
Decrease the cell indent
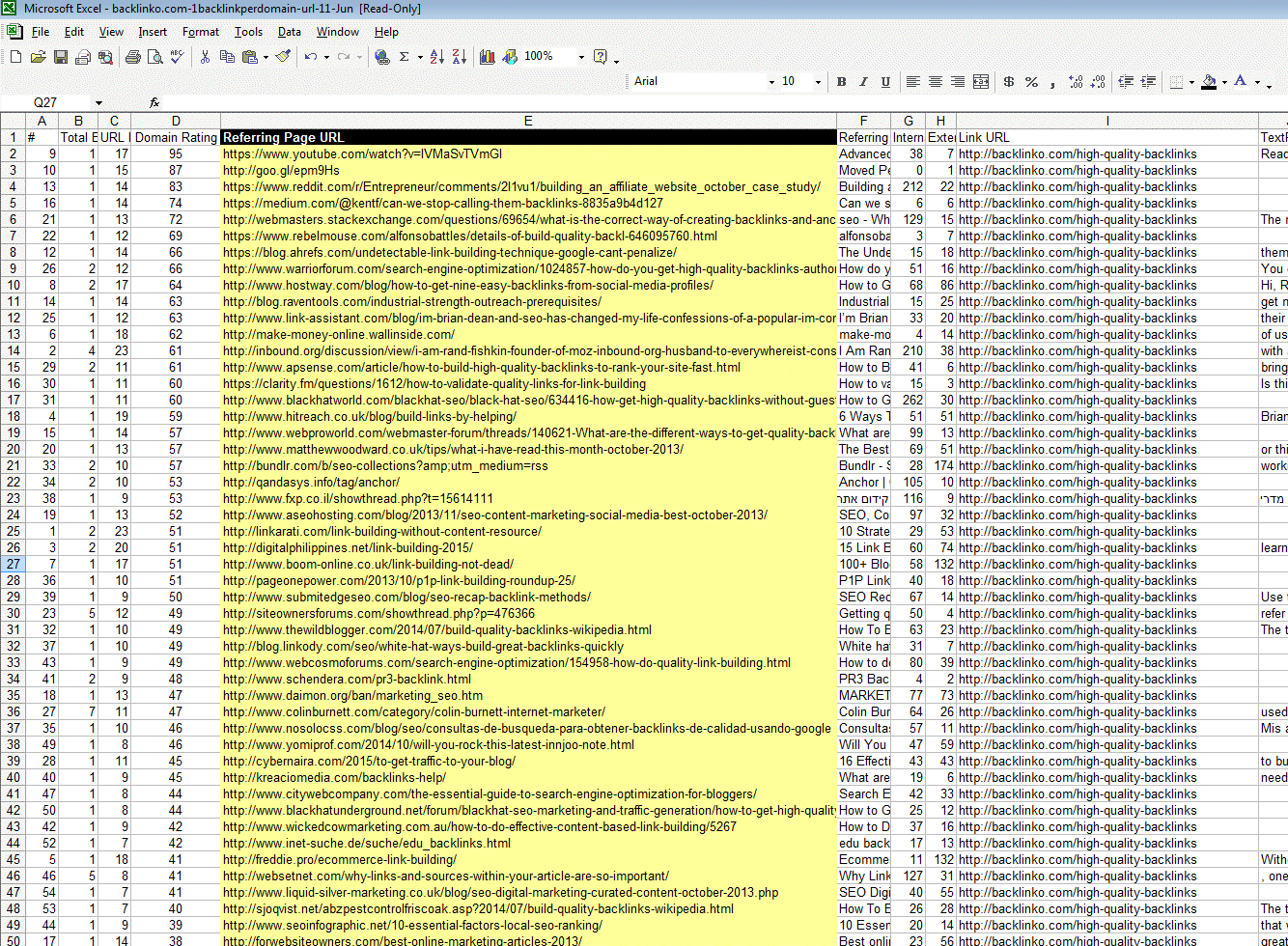pos(1125,82)
